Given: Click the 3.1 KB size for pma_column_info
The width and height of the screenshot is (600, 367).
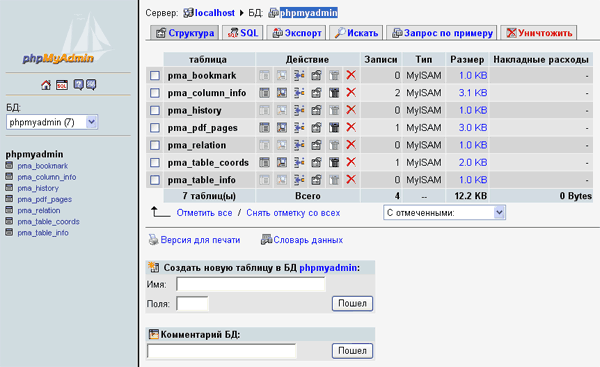Looking at the screenshot, I should click(473, 93).
